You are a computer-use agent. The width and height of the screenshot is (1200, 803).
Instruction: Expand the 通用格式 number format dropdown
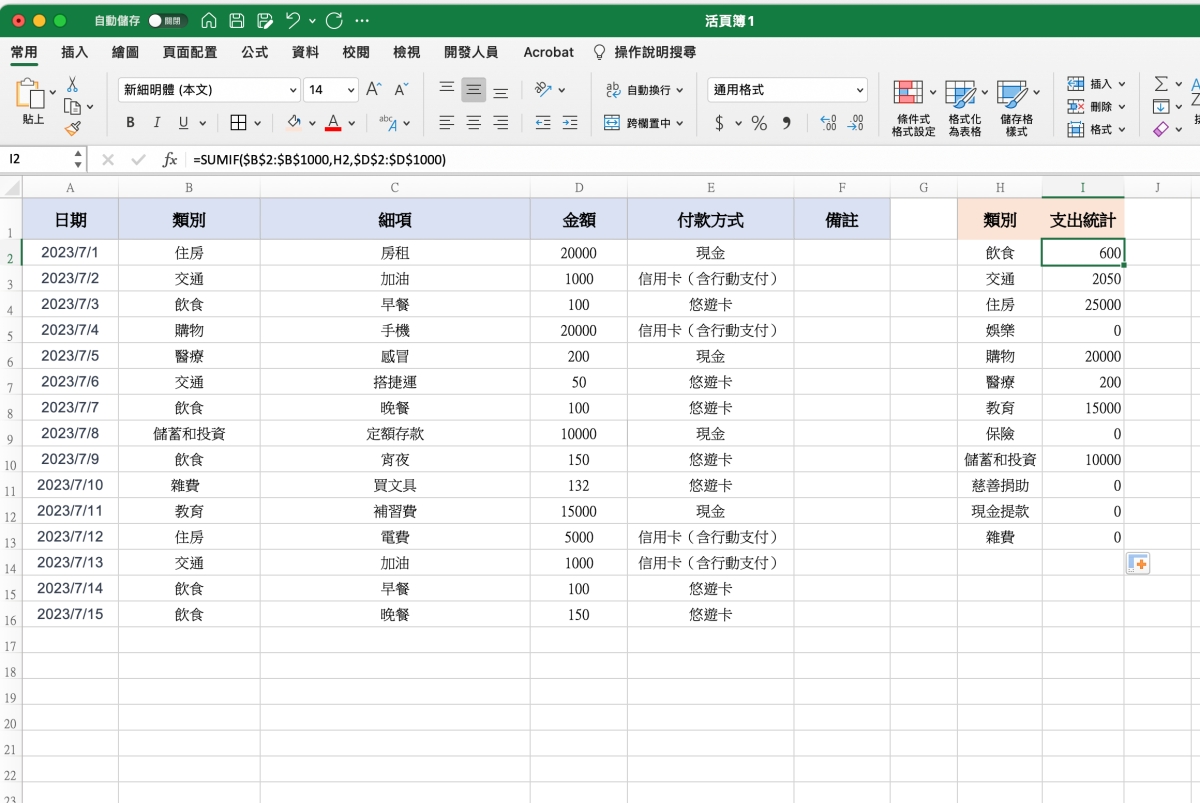[x=860, y=90]
